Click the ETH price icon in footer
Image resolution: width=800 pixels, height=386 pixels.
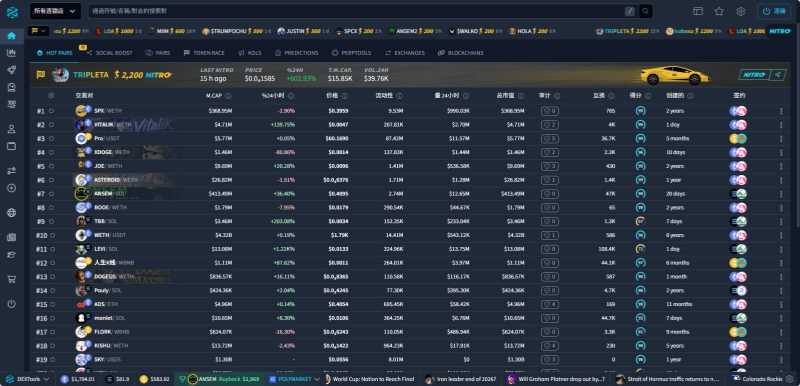pyautogui.click(x=64, y=379)
